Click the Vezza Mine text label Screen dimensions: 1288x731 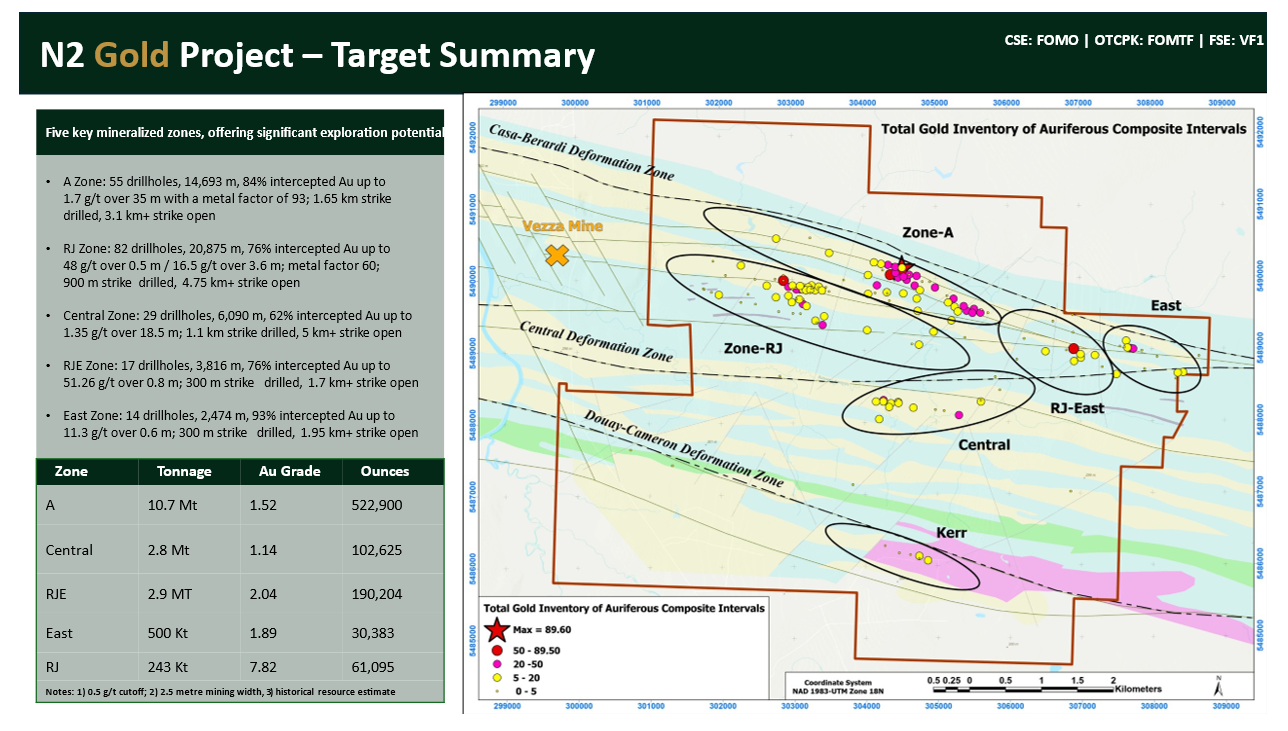tap(562, 226)
